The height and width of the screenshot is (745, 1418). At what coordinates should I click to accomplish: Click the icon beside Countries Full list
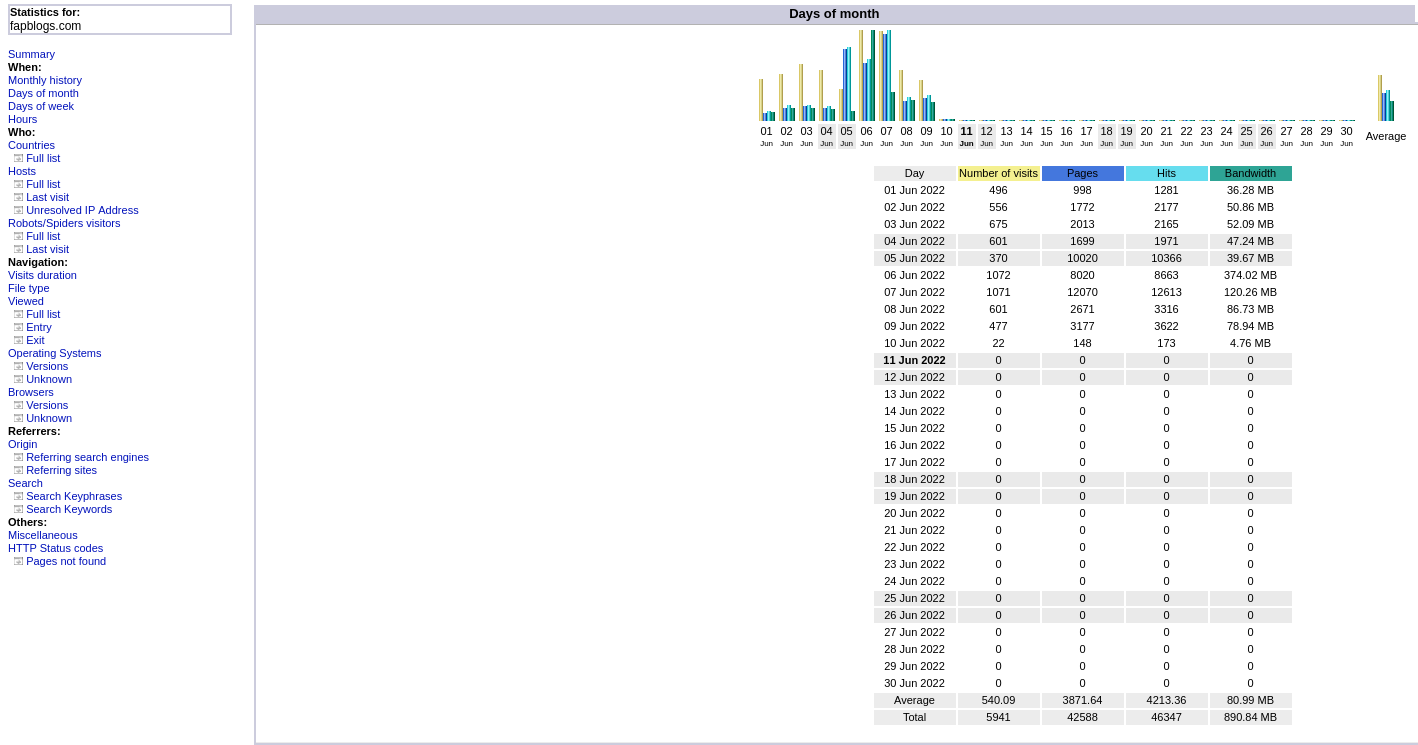click(18, 158)
